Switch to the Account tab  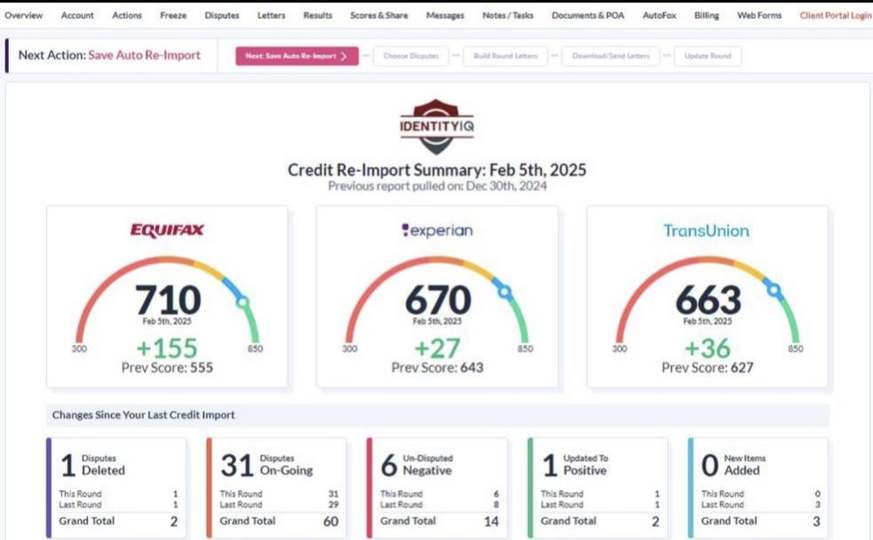pos(77,16)
